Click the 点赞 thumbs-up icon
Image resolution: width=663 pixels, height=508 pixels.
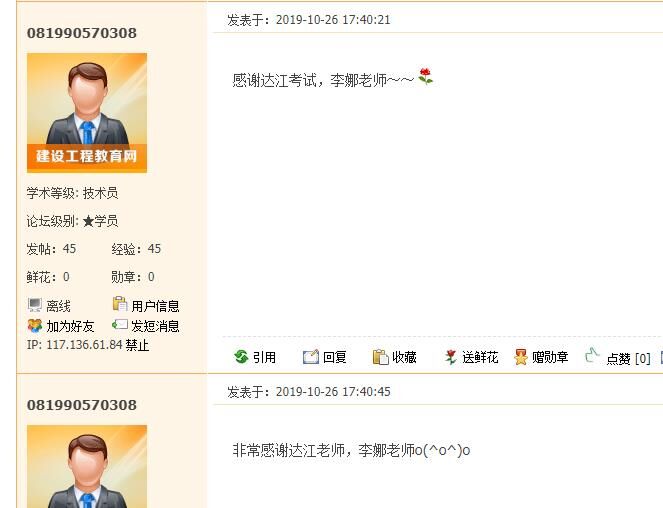pyautogui.click(x=592, y=355)
